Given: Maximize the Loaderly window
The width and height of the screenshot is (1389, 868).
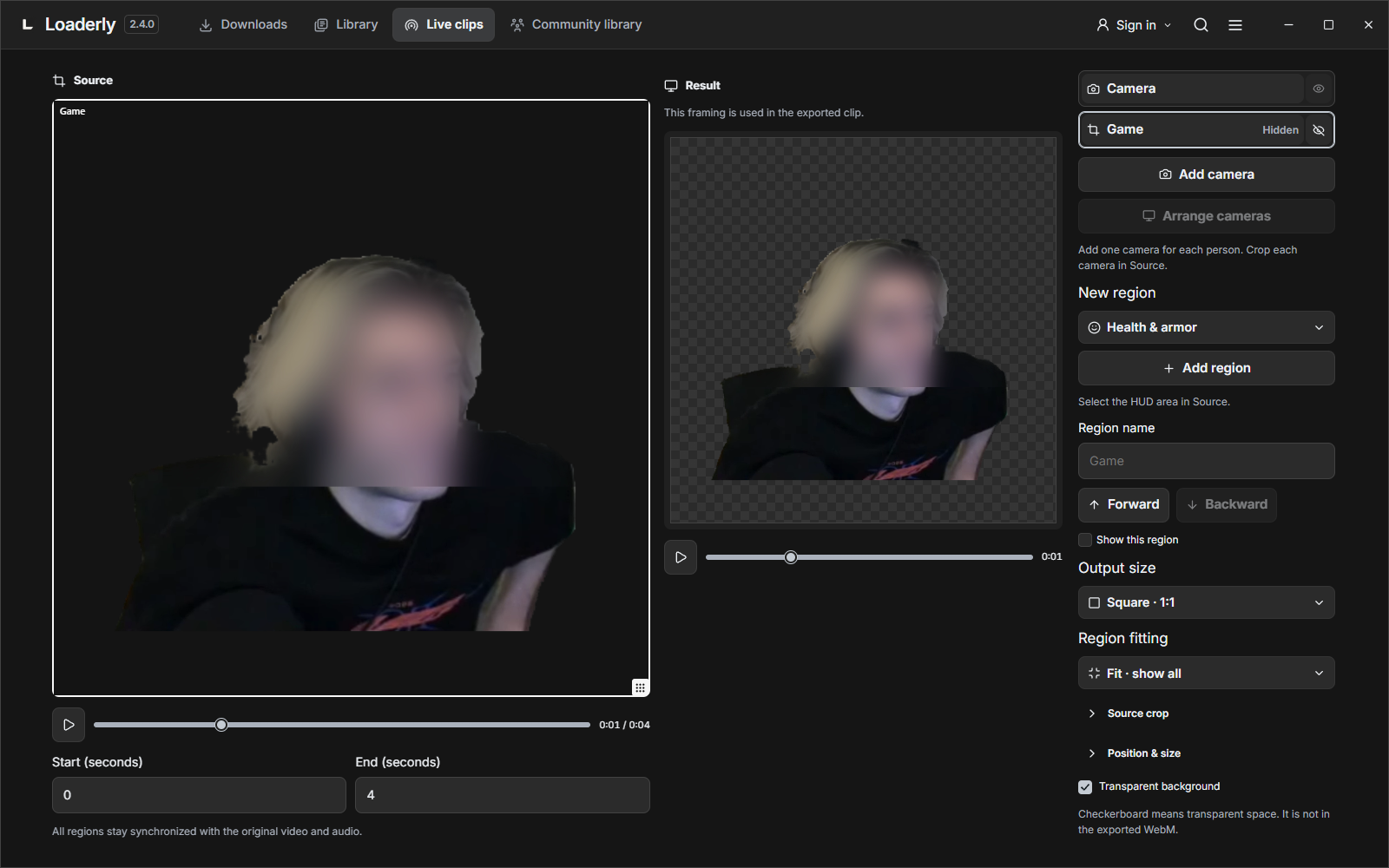Looking at the screenshot, I should [x=1328, y=25].
